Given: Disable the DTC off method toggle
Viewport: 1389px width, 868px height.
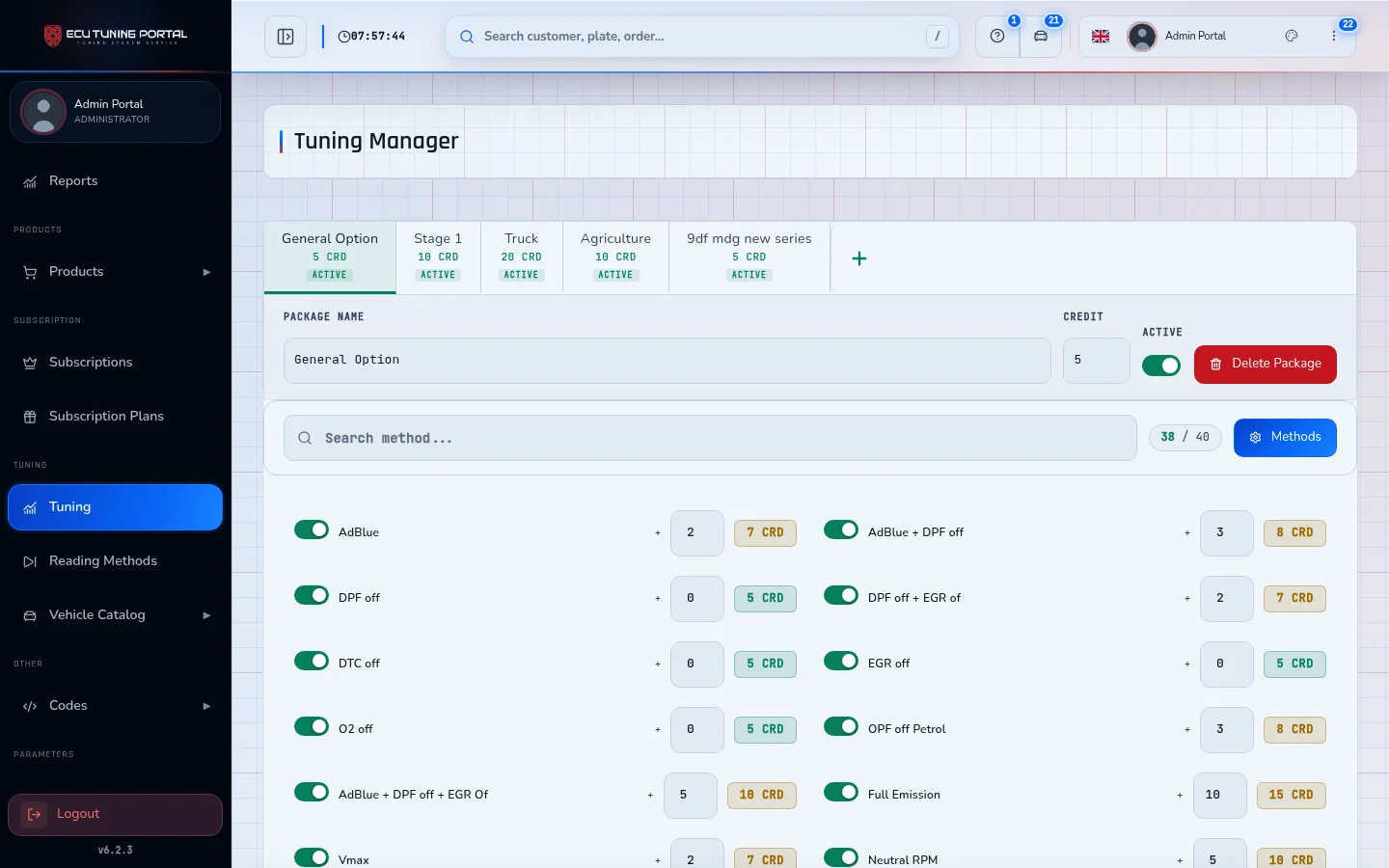Looking at the screenshot, I should tap(312, 661).
